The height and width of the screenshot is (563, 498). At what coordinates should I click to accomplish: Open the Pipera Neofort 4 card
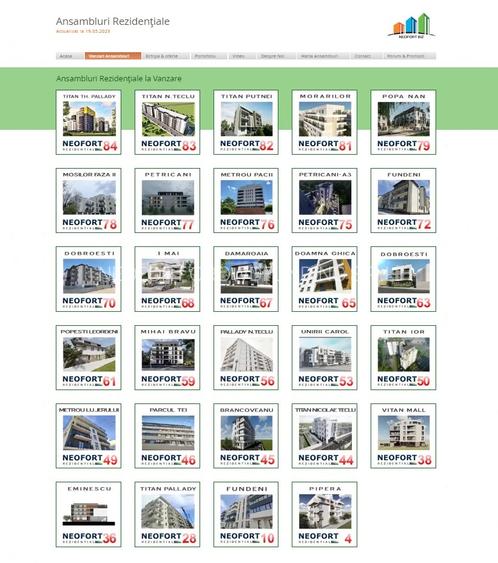[x=325, y=515]
